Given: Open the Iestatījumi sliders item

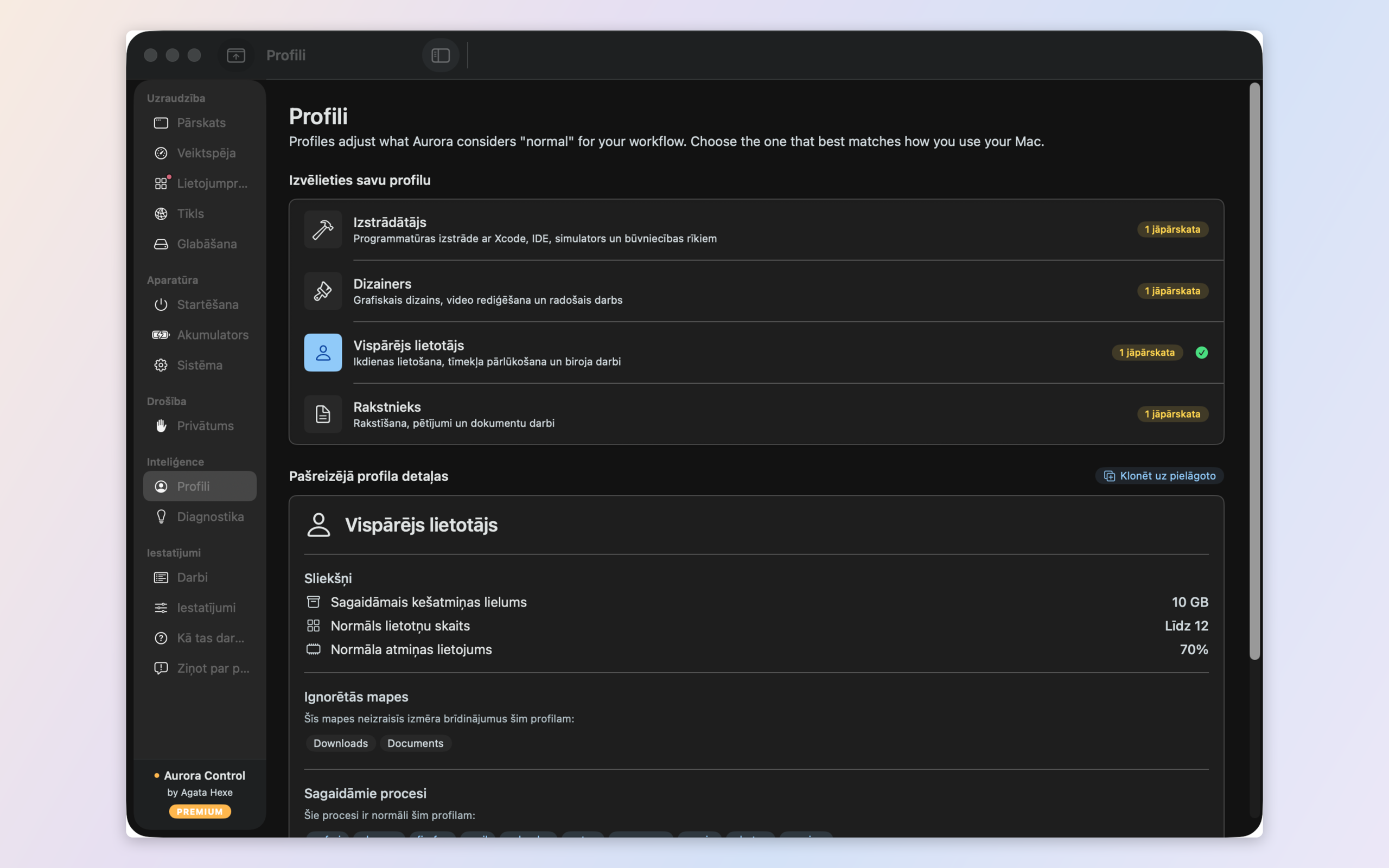Looking at the screenshot, I should pyautogui.click(x=200, y=608).
